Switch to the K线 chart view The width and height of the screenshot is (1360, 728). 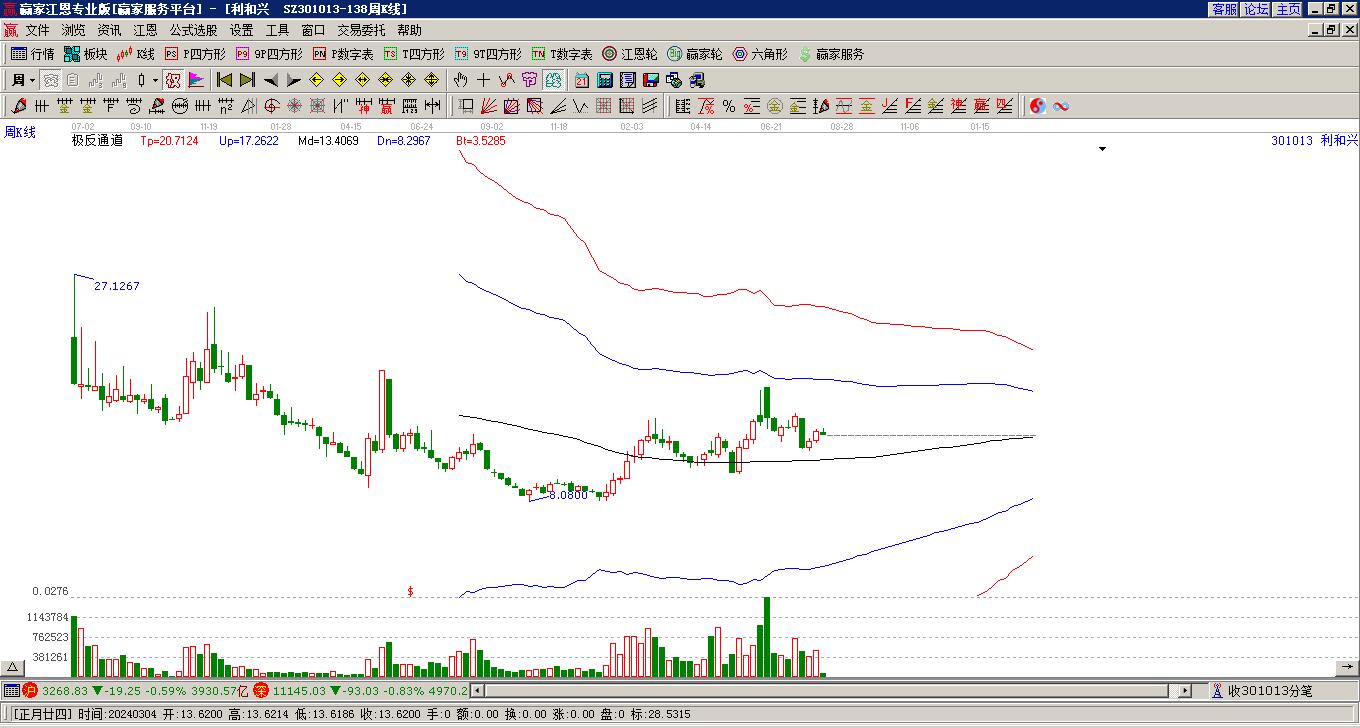click(x=135, y=54)
